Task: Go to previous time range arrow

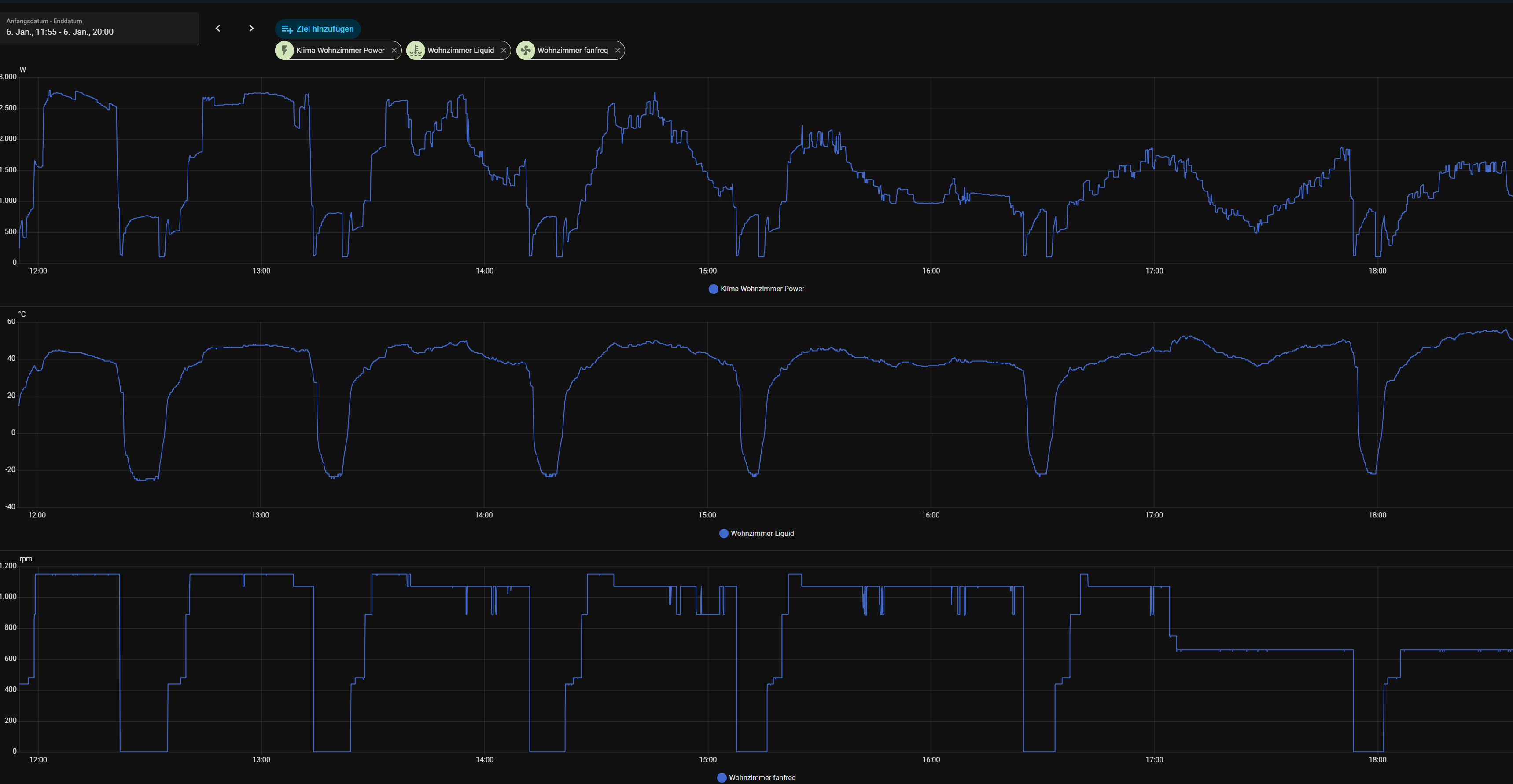Action: 218,28
